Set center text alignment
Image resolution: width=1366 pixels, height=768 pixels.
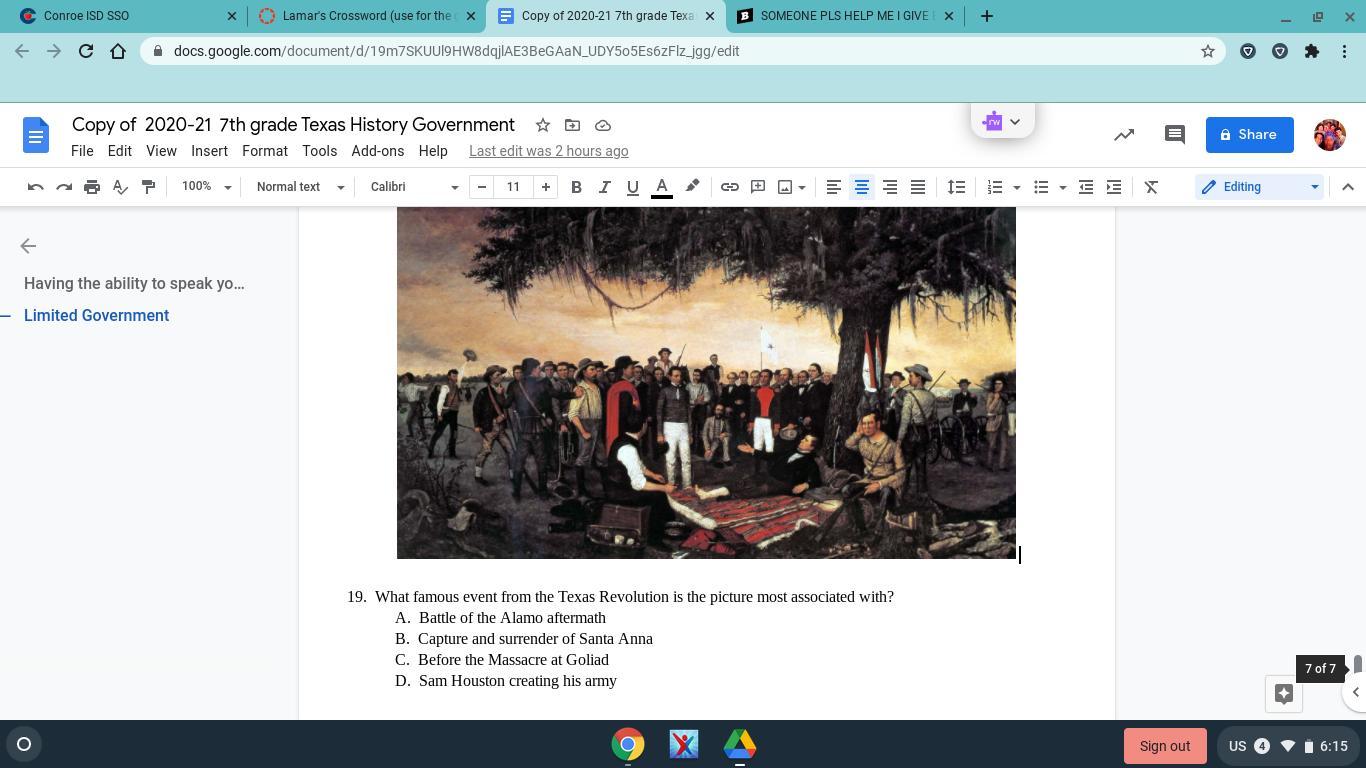tap(861, 187)
